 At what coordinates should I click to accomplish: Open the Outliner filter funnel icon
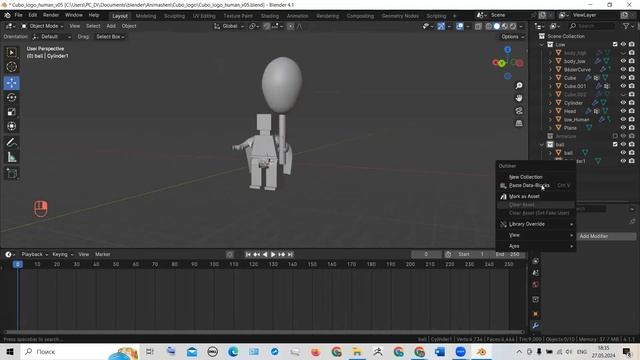tap(626, 26)
